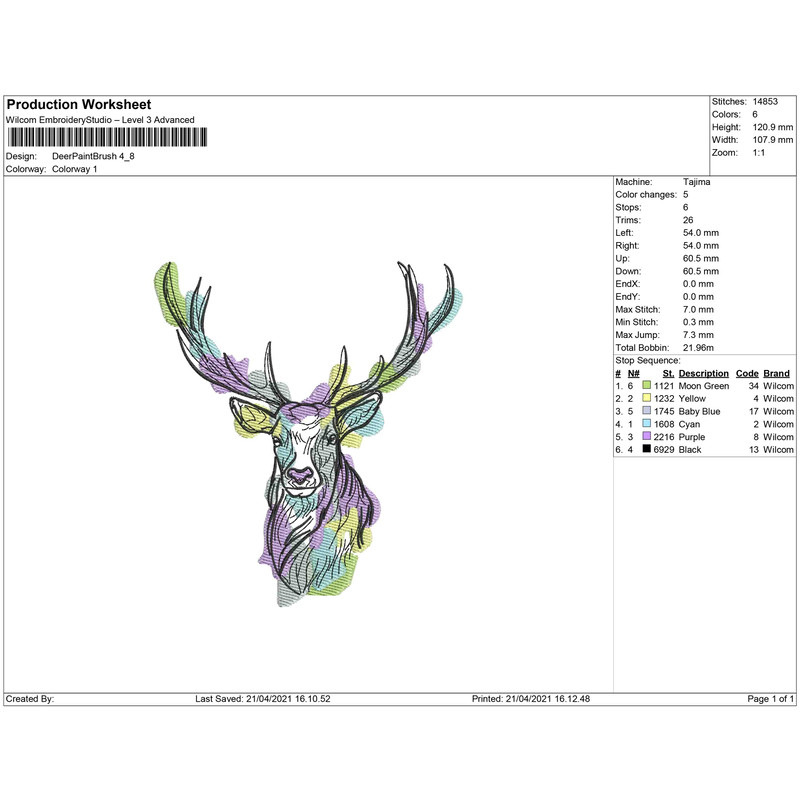
Task: Click the Printed date 21/04/2021
Action: [x=533, y=700]
